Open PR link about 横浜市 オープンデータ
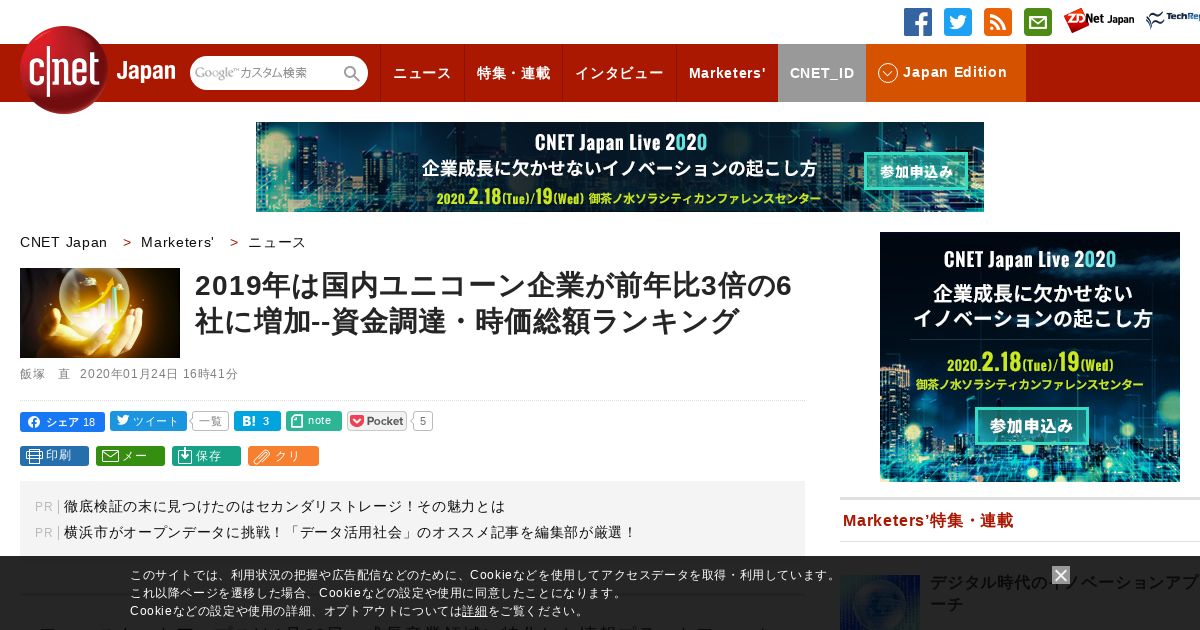1200x630 pixels. [350, 532]
